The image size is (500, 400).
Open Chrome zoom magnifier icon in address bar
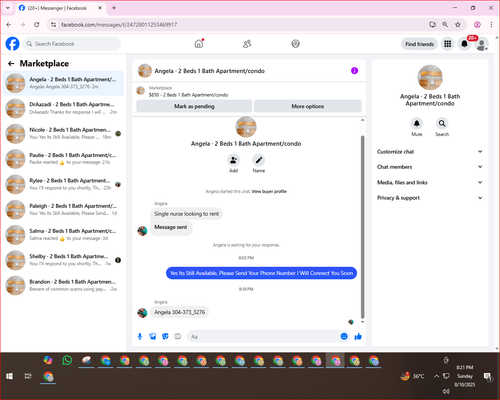[445, 24]
